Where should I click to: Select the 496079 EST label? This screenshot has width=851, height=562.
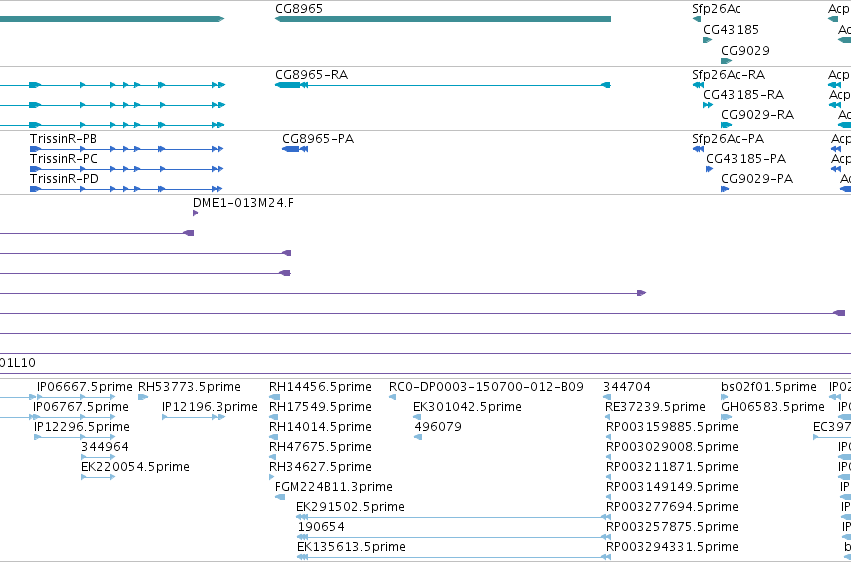[x=438, y=427]
